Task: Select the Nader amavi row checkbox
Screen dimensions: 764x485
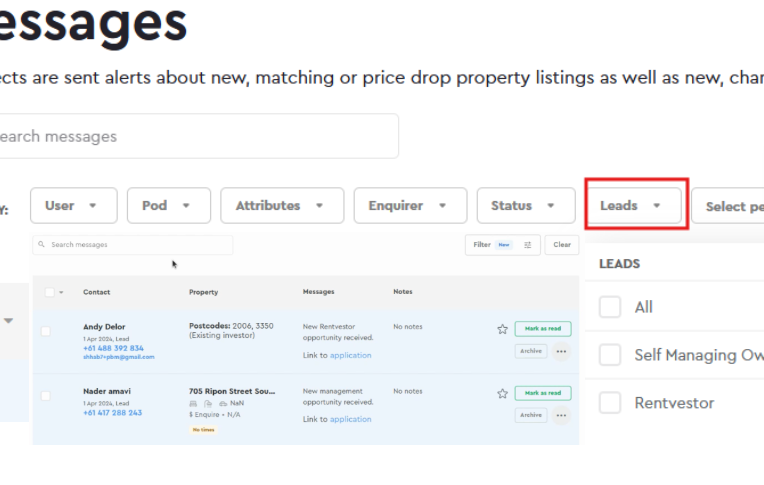Action: tap(46, 396)
